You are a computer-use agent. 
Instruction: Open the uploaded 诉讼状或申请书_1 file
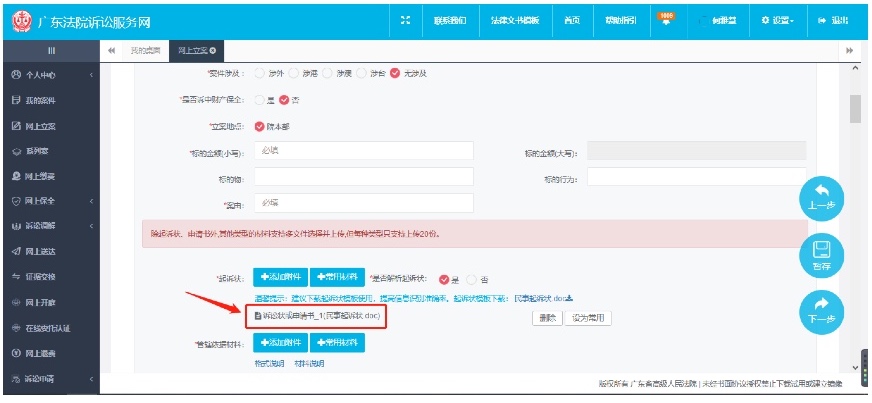pos(318,316)
